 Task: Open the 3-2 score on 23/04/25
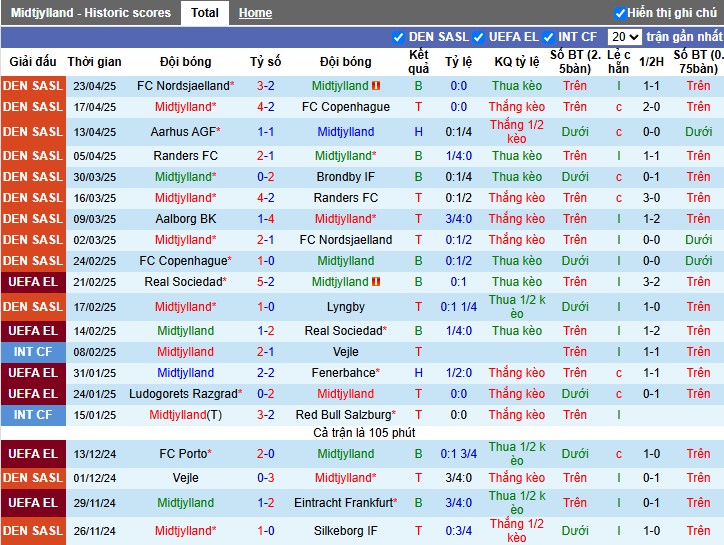[x=265, y=86]
